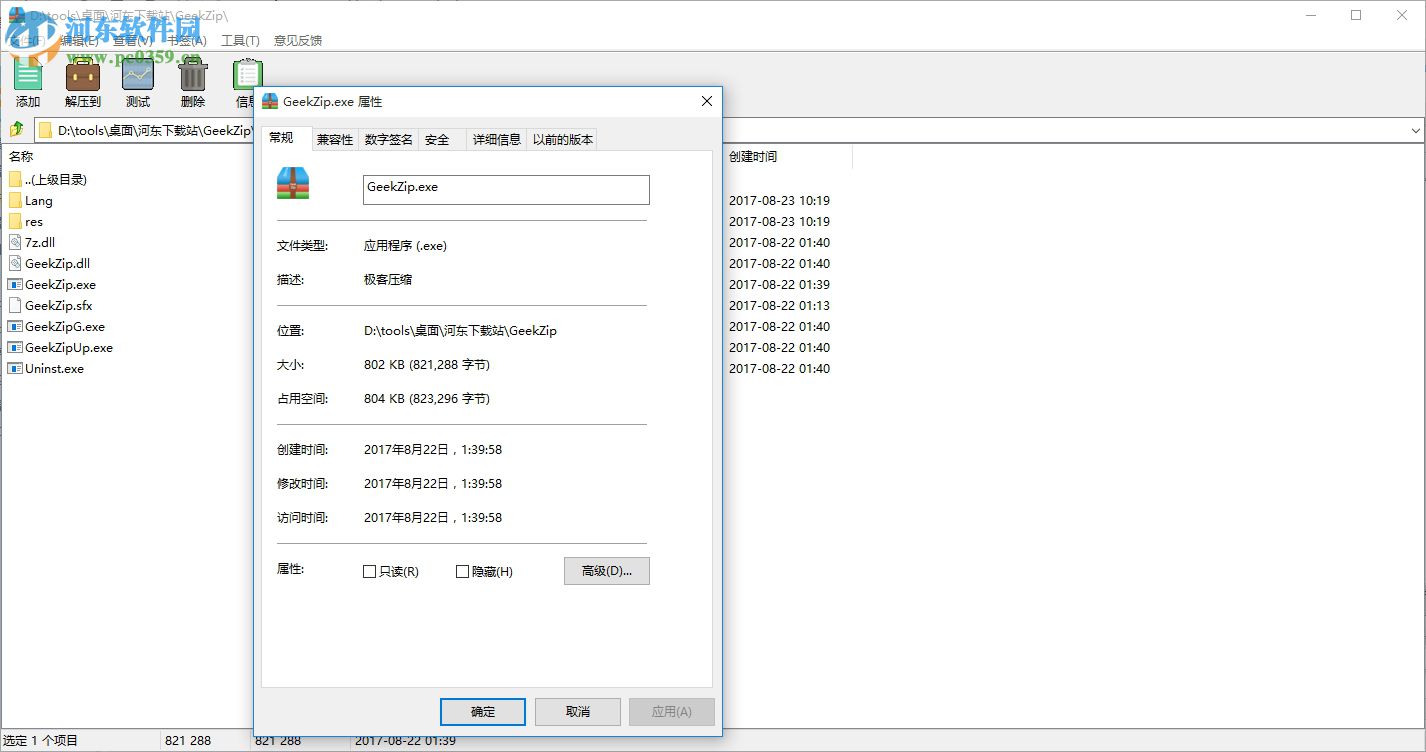Click the go-up-directory arrow icon
Image resolution: width=1426 pixels, height=752 pixels.
(16, 129)
